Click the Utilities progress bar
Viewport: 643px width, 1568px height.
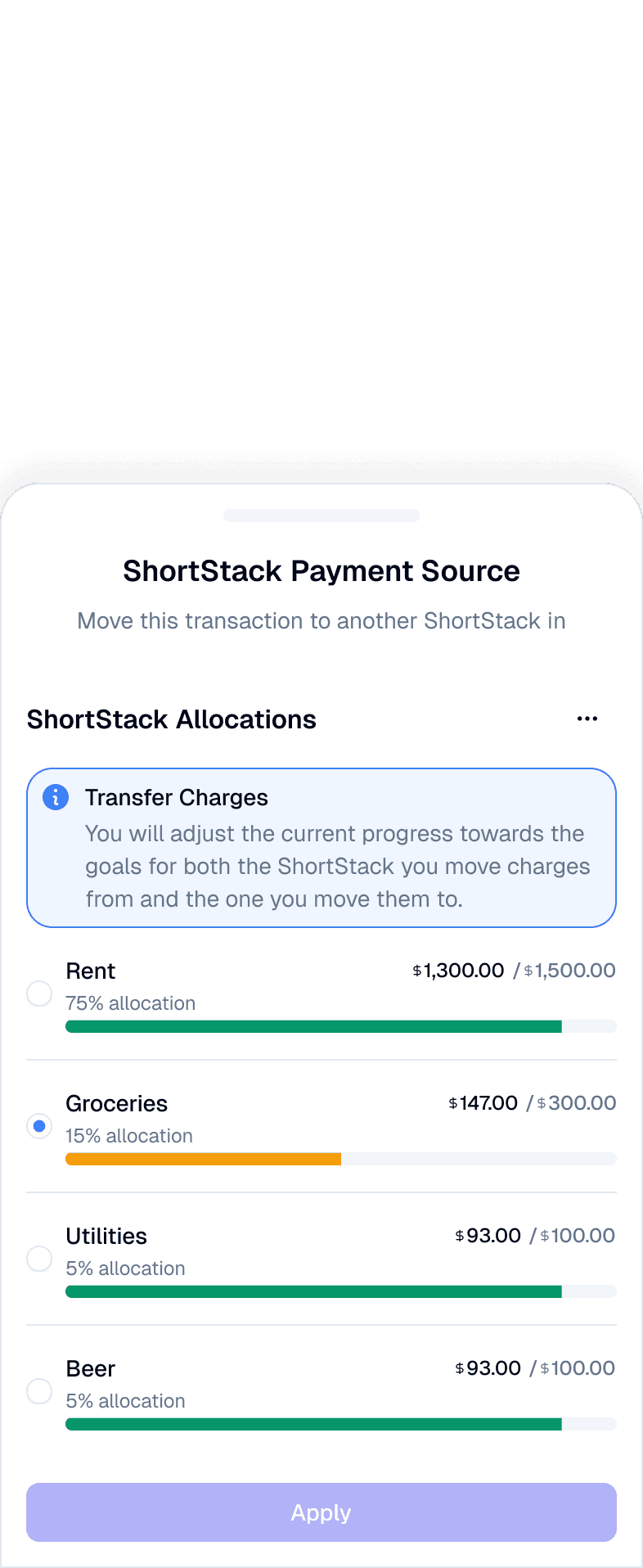coord(341,1291)
